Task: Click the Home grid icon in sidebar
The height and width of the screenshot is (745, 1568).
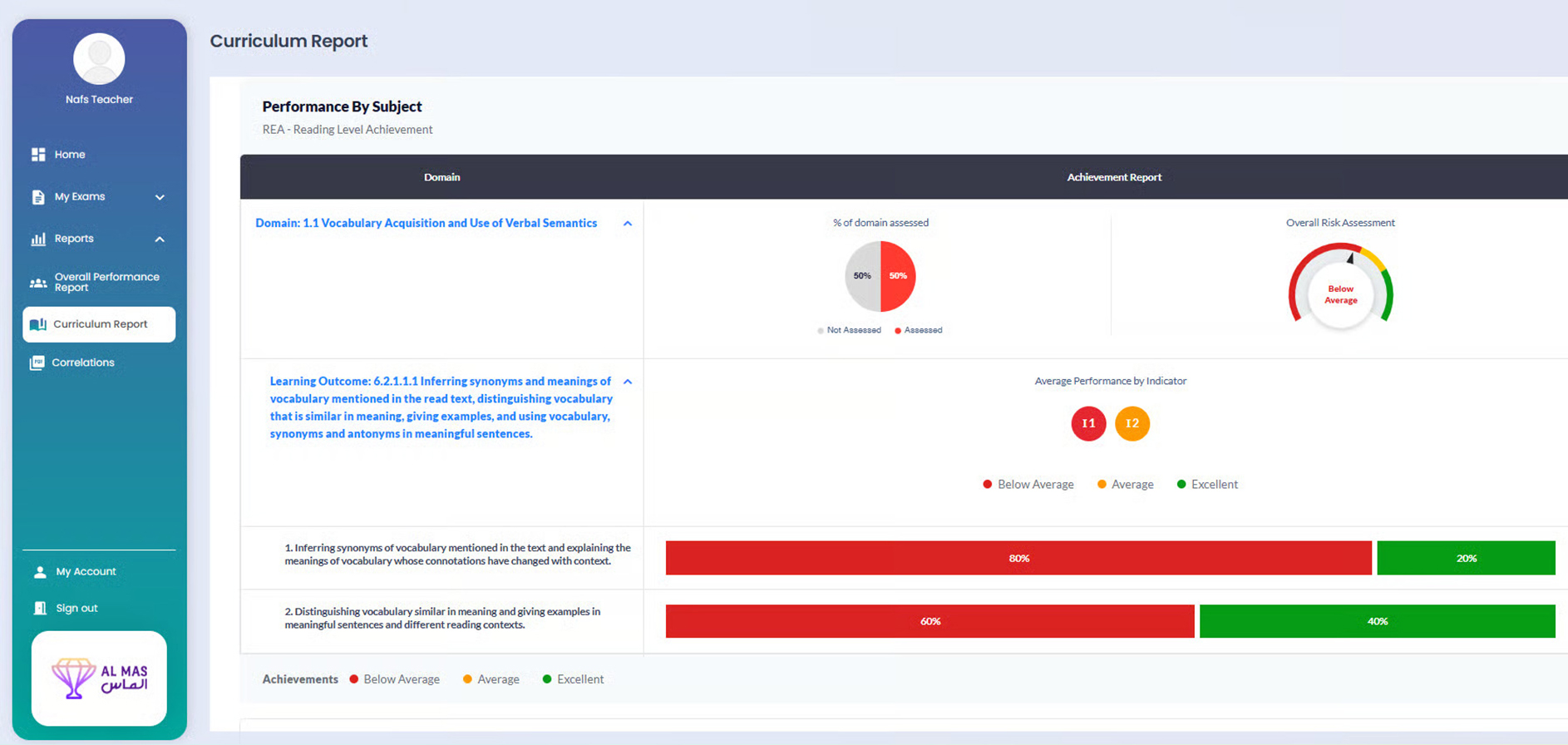Action: 38,155
